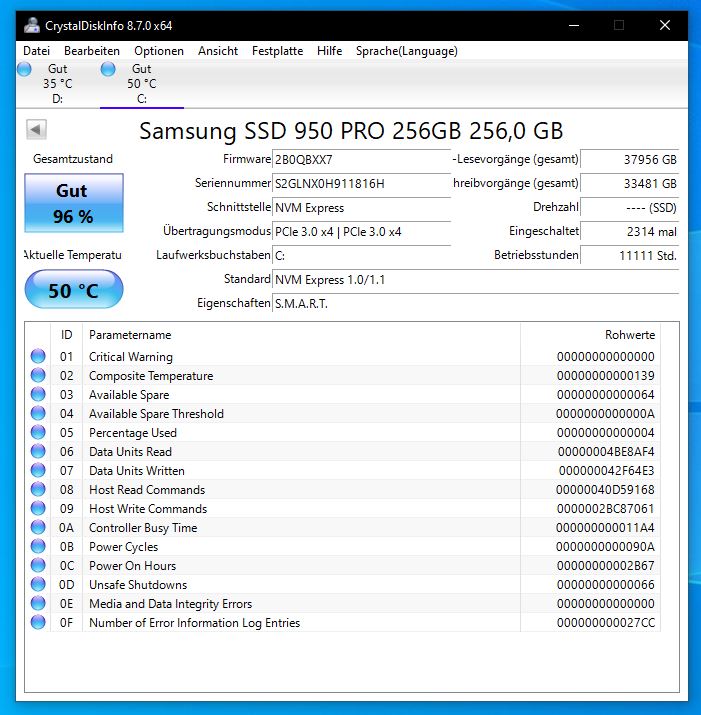Image resolution: width=701 pixels, height=715 pixels.
Task: Click the ID column header
Action: pos(67,335)
